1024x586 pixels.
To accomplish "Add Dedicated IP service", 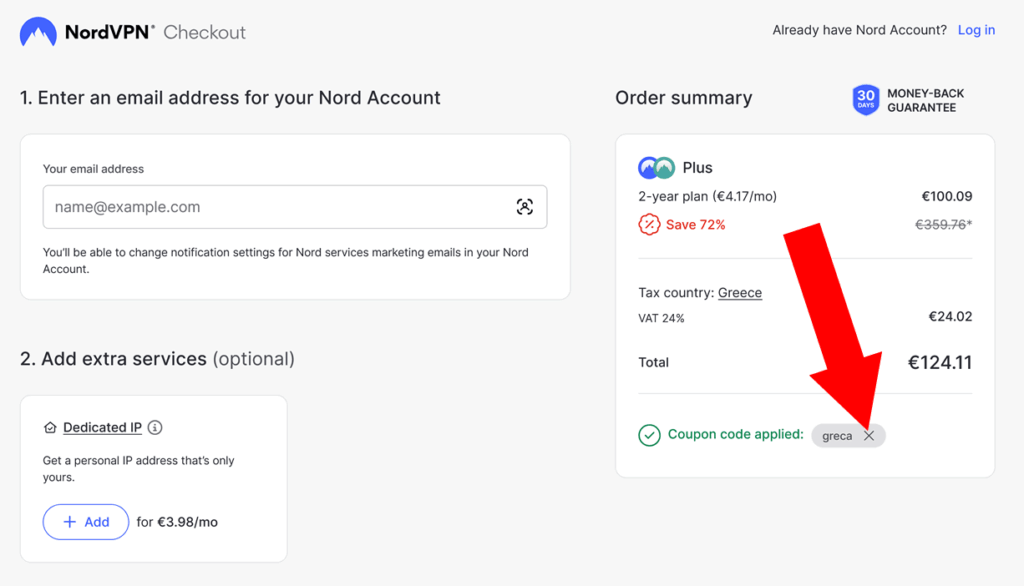I will (86, 522).
